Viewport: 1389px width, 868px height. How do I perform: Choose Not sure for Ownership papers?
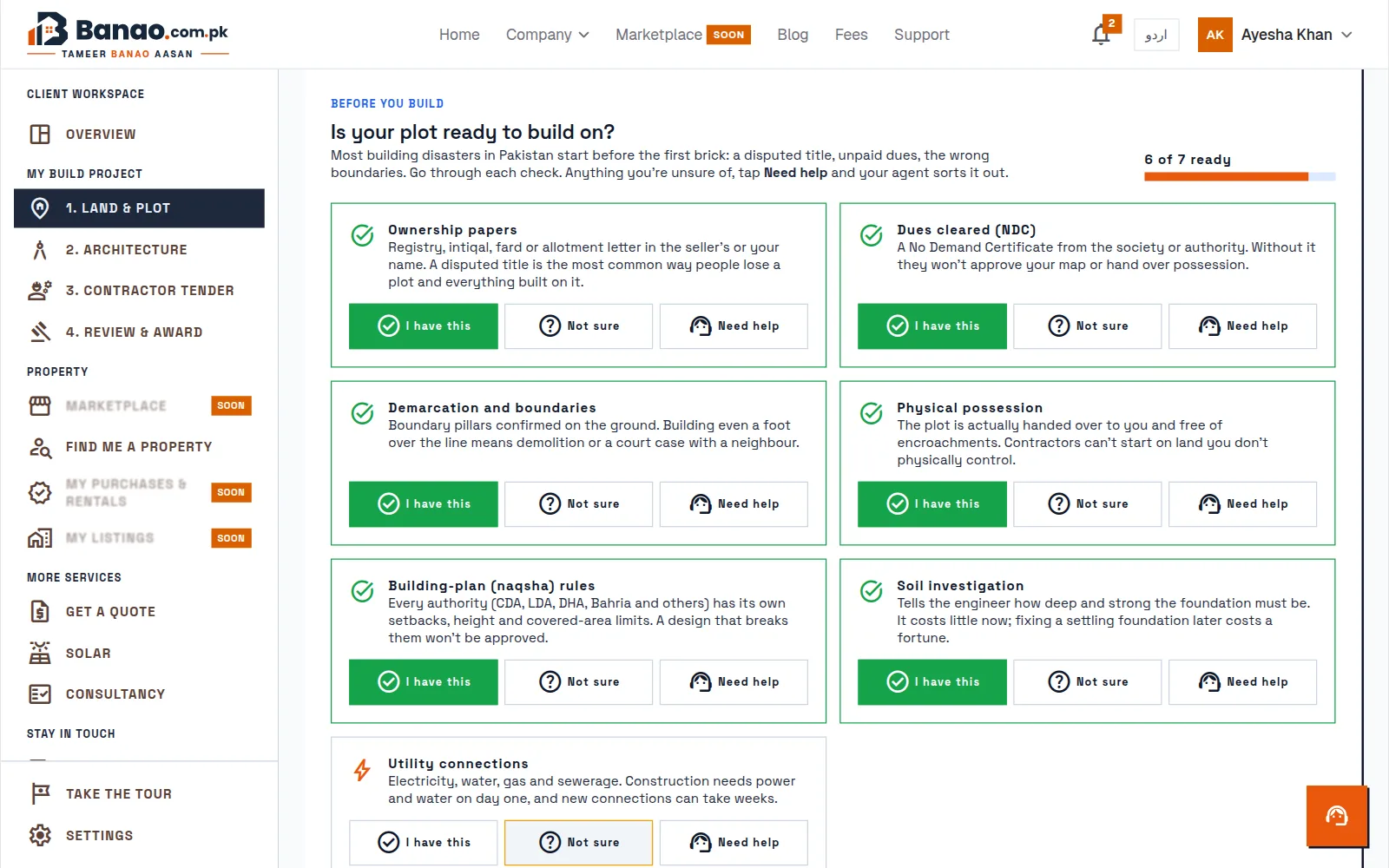click(578, 325)
